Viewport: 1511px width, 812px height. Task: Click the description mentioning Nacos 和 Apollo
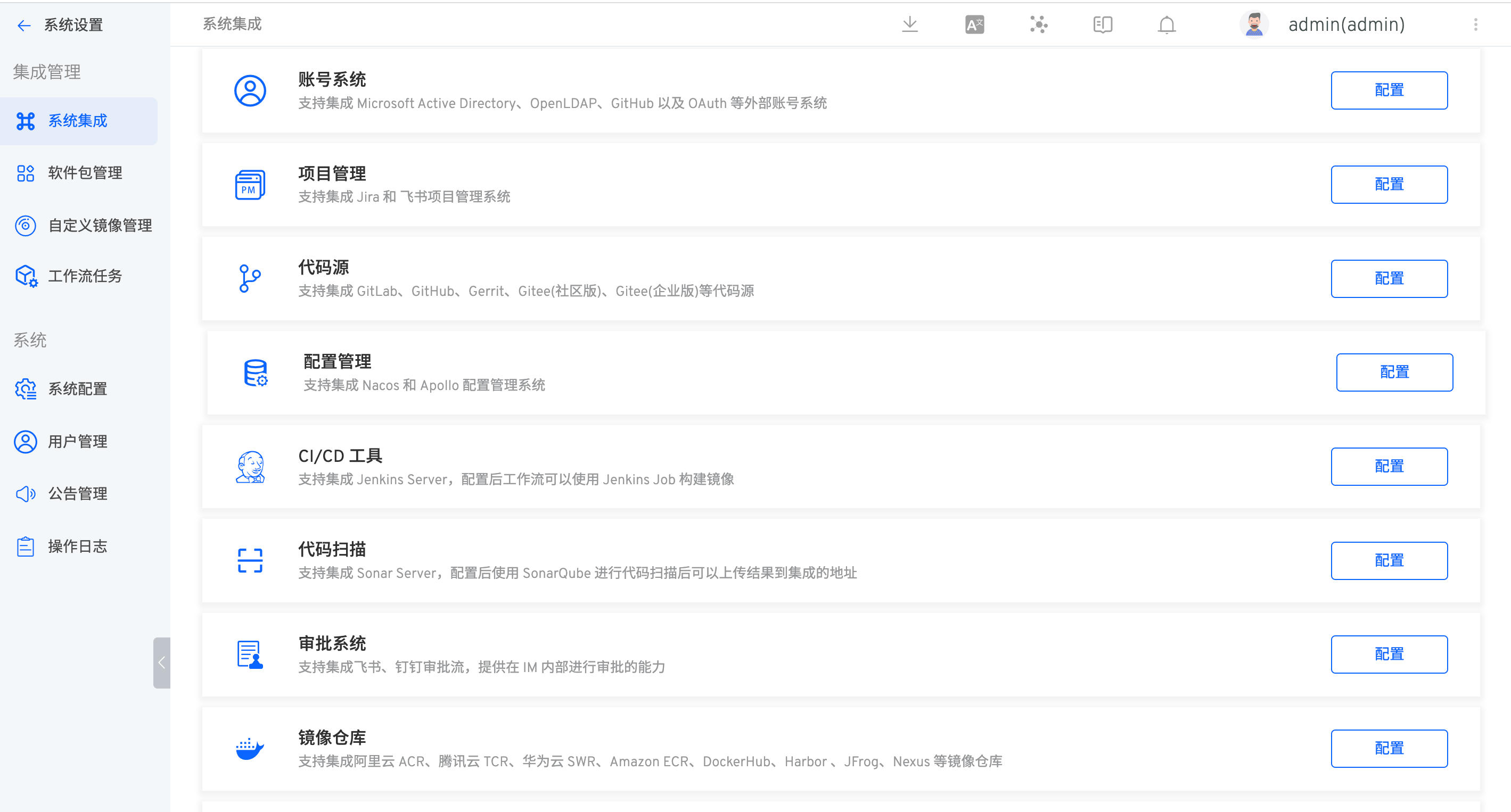424,385
